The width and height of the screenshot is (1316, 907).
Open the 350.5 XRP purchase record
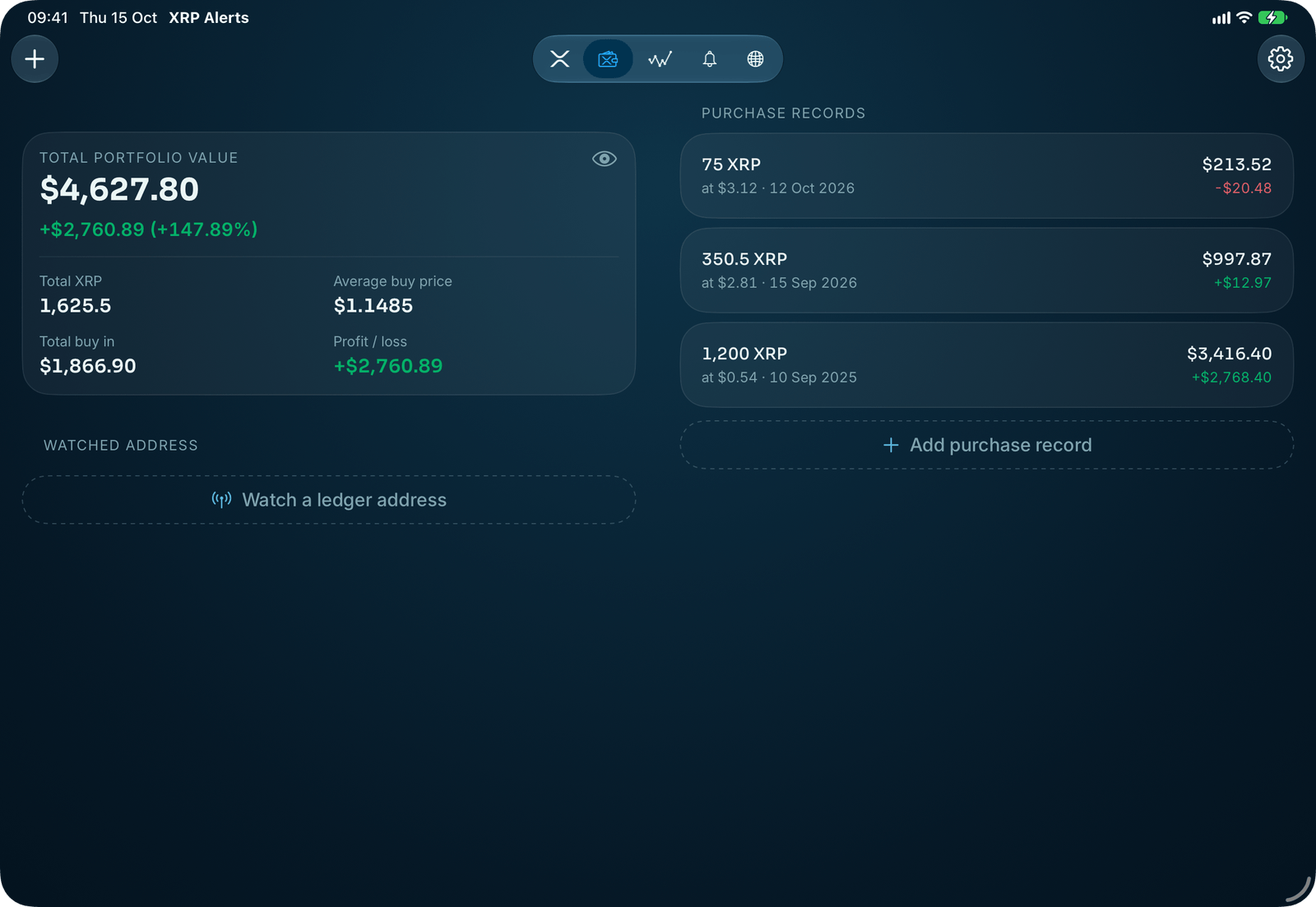[987, 271]
